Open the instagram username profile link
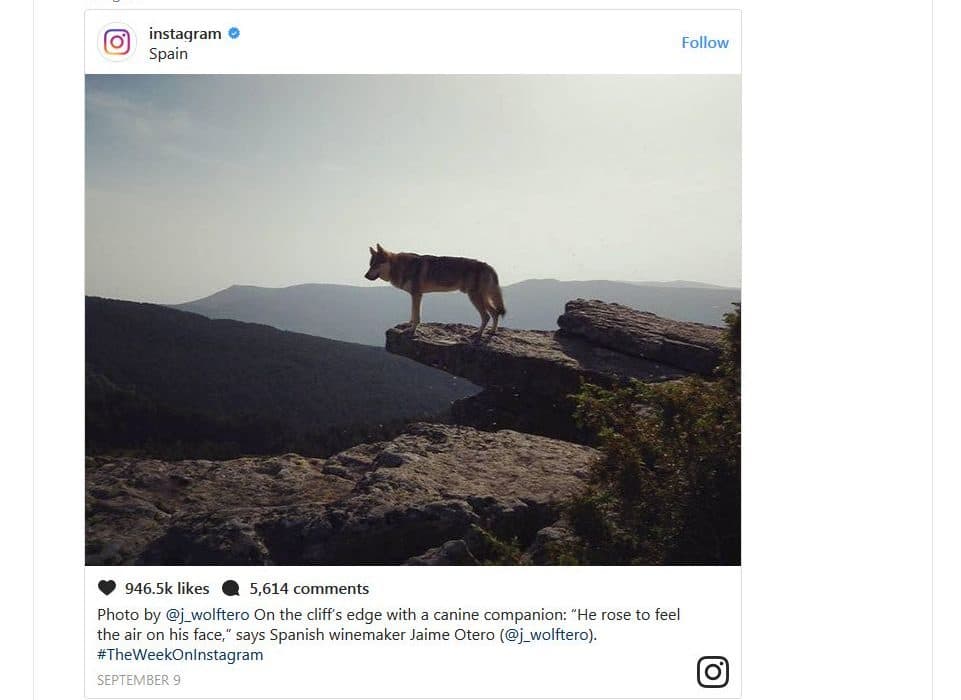The height and width of the screenshot is (700, 961). [185, 33]
